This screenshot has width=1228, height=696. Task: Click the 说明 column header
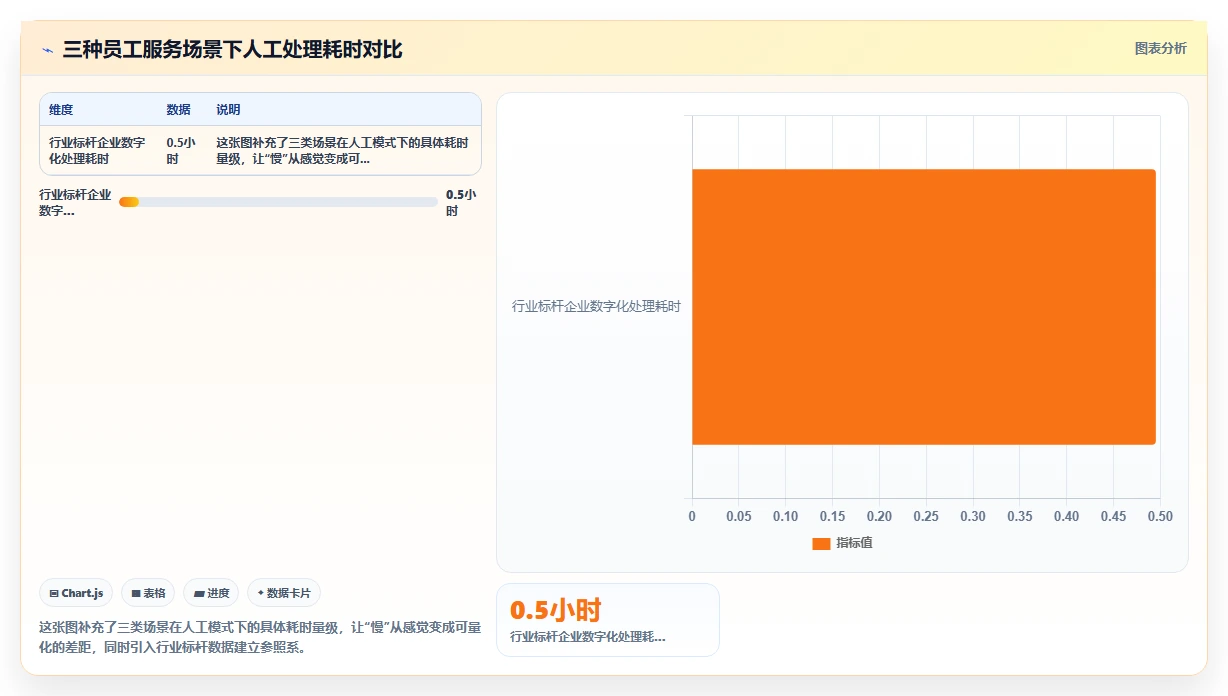pyautogui.click(x=228, y=110)
